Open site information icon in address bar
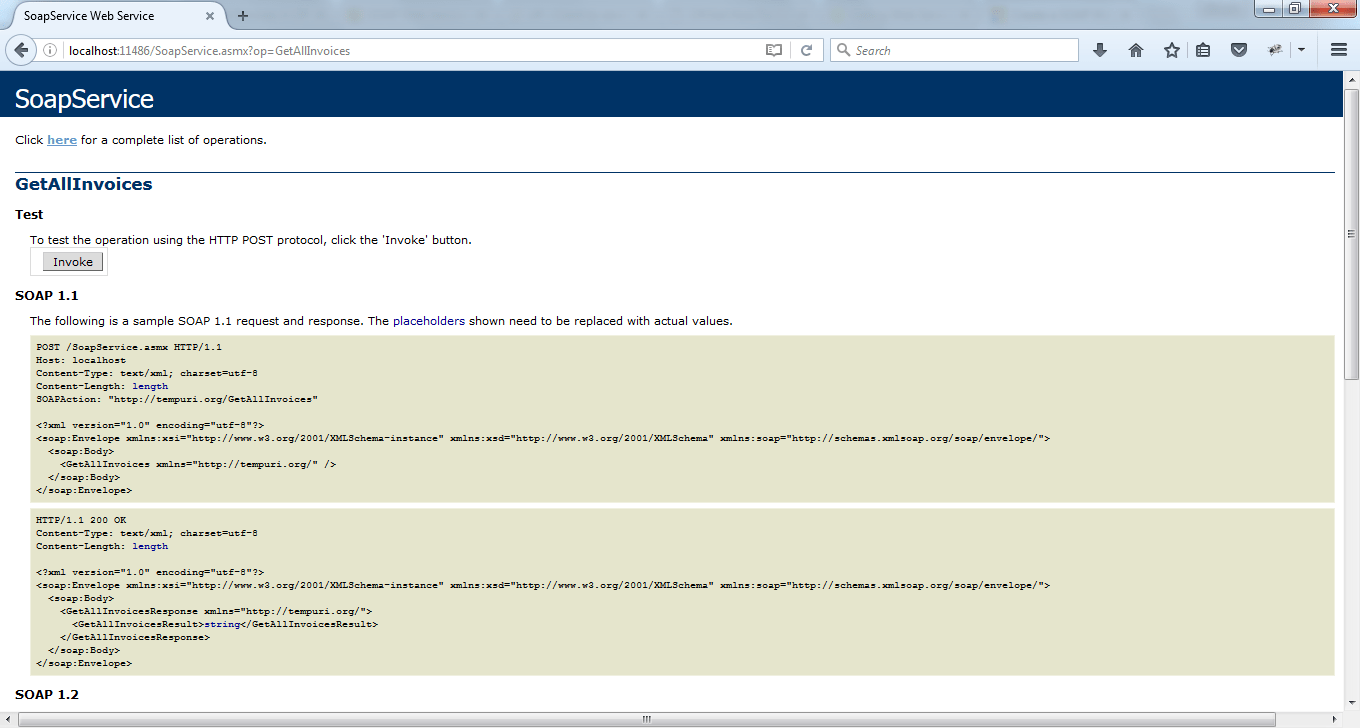This screenshot has width=1360, height=728. click(x=50, y=50)
